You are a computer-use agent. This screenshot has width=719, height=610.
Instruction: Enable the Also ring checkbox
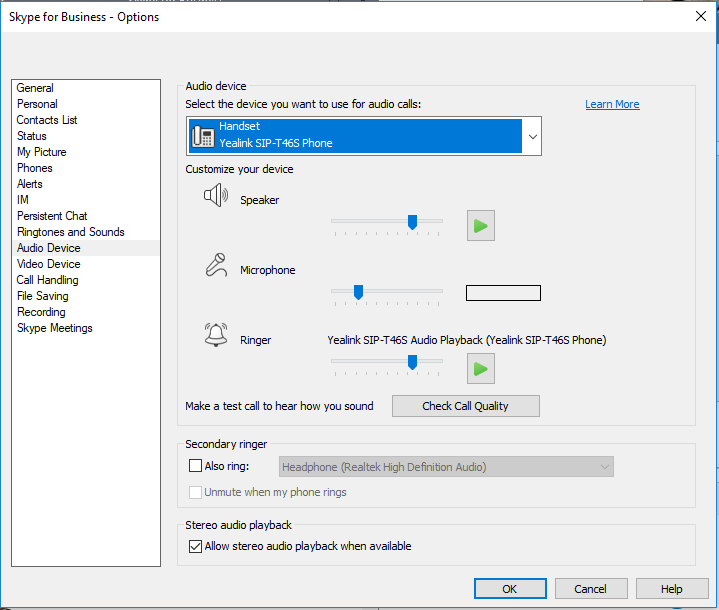pos(195,466)
